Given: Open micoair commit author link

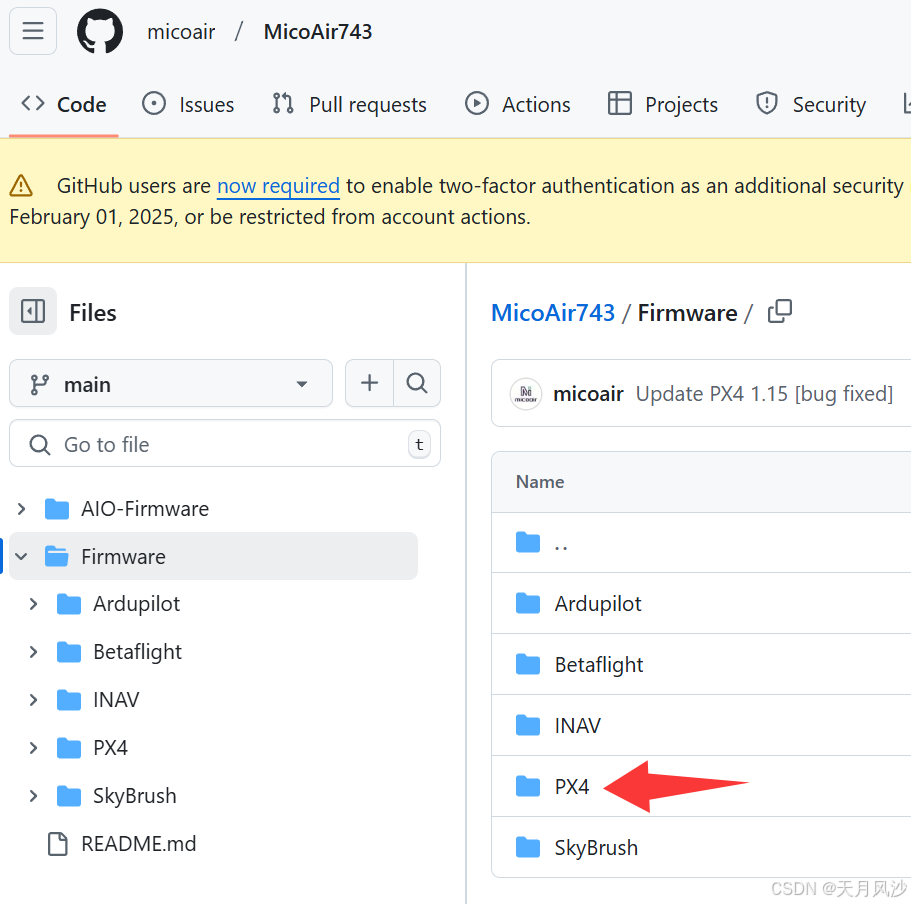Looking at the screenshot, I should click(588, 394).
